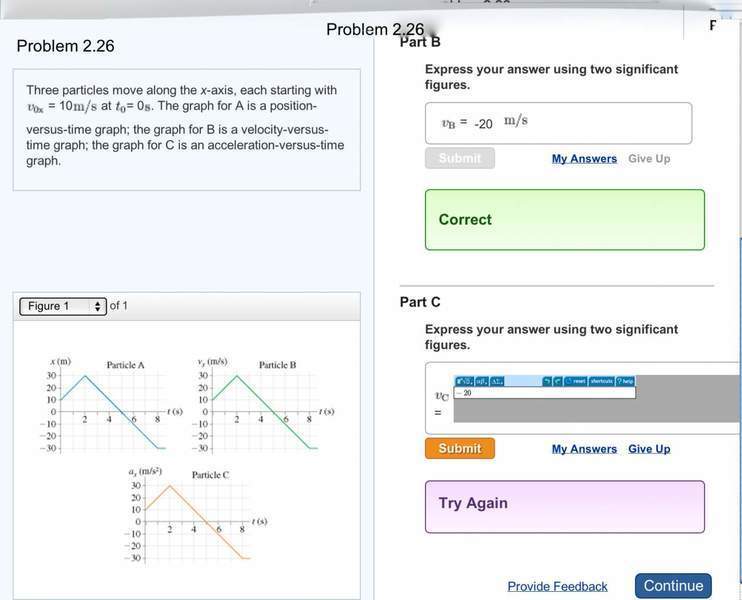The image size is (742, 600).
Task: Click the undo arrow in answer toolbar
Action: point(547,381)
